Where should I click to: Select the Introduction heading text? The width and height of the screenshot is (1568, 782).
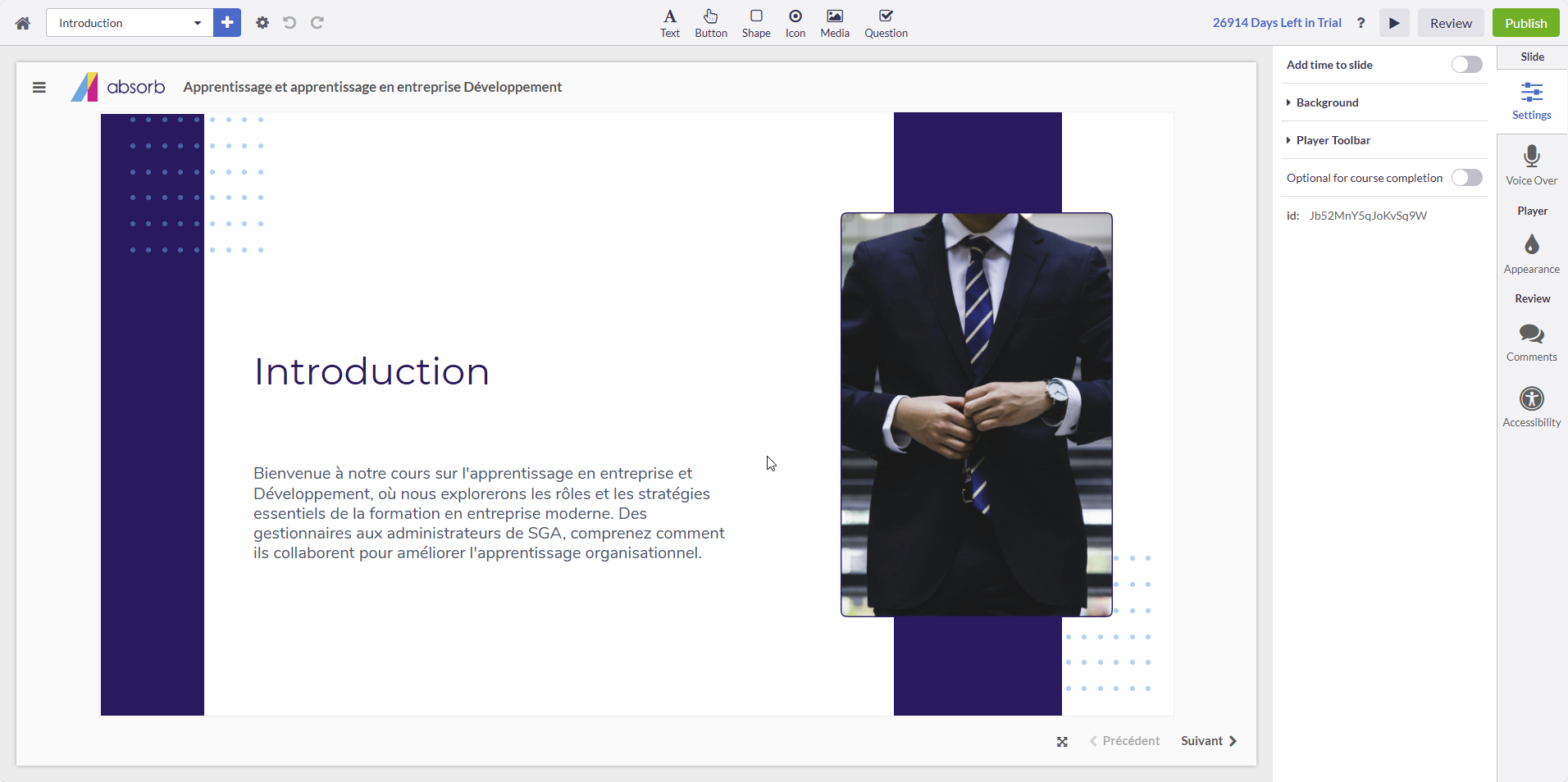(371, 371)
